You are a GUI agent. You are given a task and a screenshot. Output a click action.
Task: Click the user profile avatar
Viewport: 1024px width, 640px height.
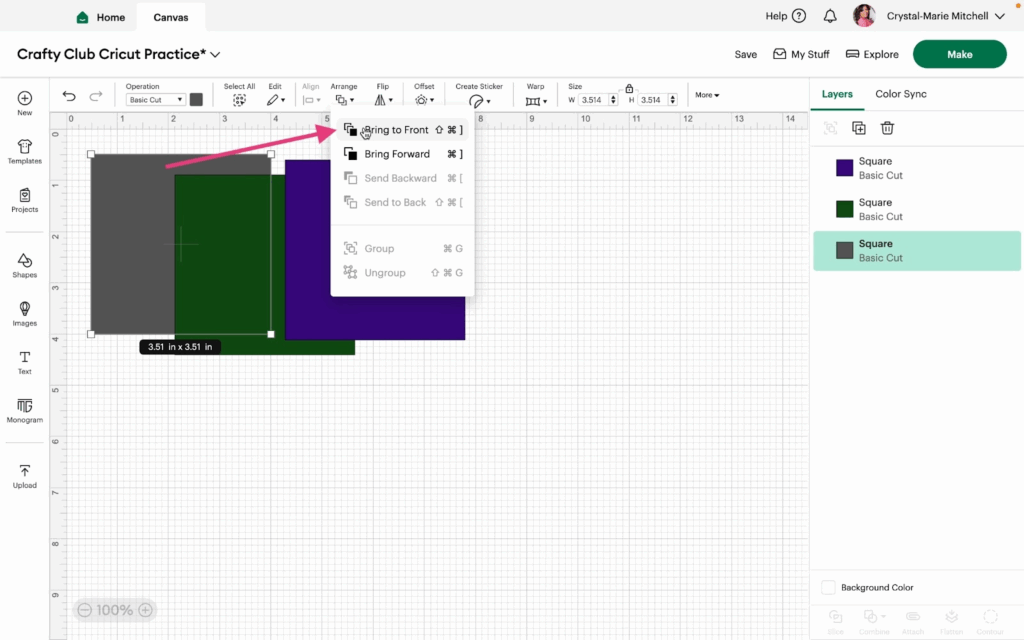[864, 16]
